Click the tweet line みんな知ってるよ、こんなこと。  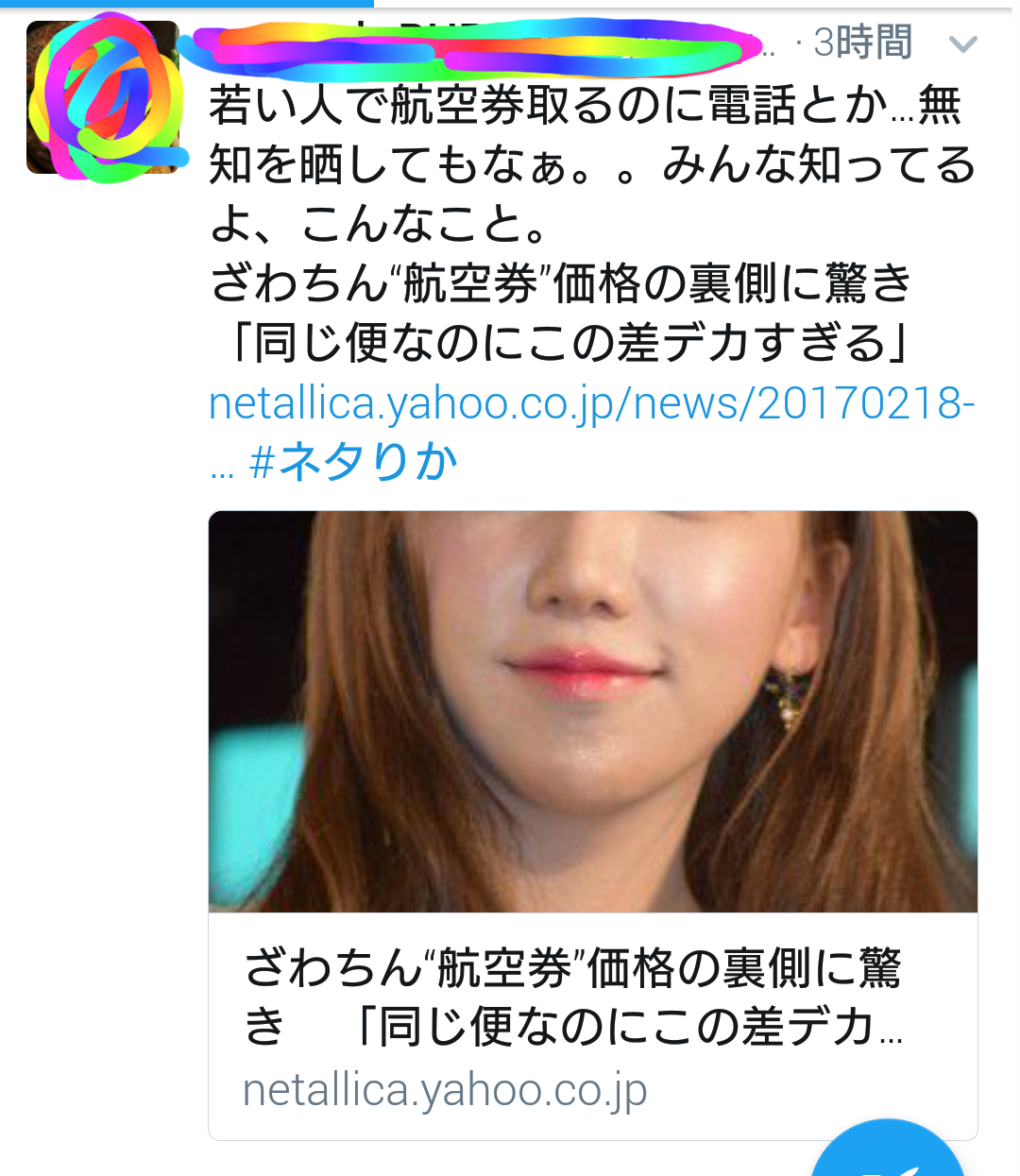[593, 194]
